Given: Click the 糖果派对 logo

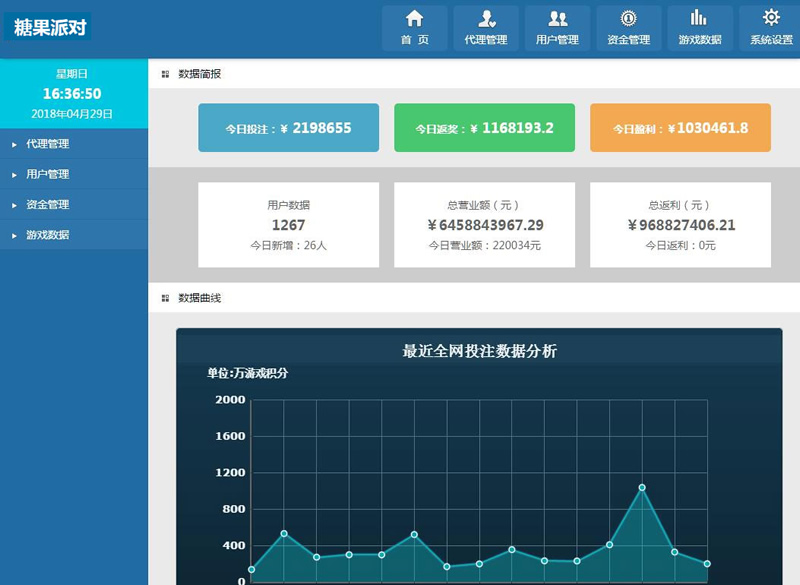Looking at the screenshot, I should coord(49,28).
